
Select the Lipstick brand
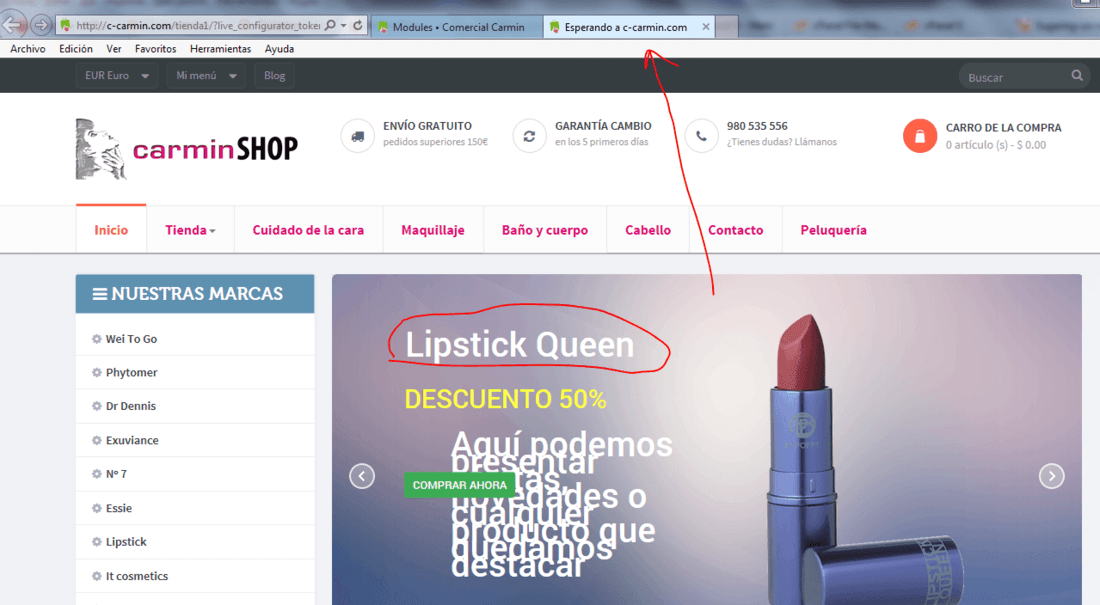(x=126, y=541)
